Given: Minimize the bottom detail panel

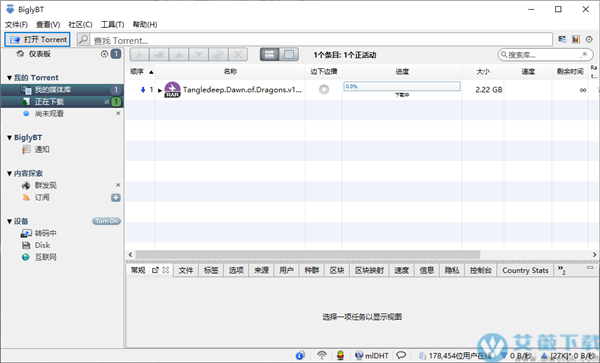Looking at the screenshot, I should click(x=590, y=268).
